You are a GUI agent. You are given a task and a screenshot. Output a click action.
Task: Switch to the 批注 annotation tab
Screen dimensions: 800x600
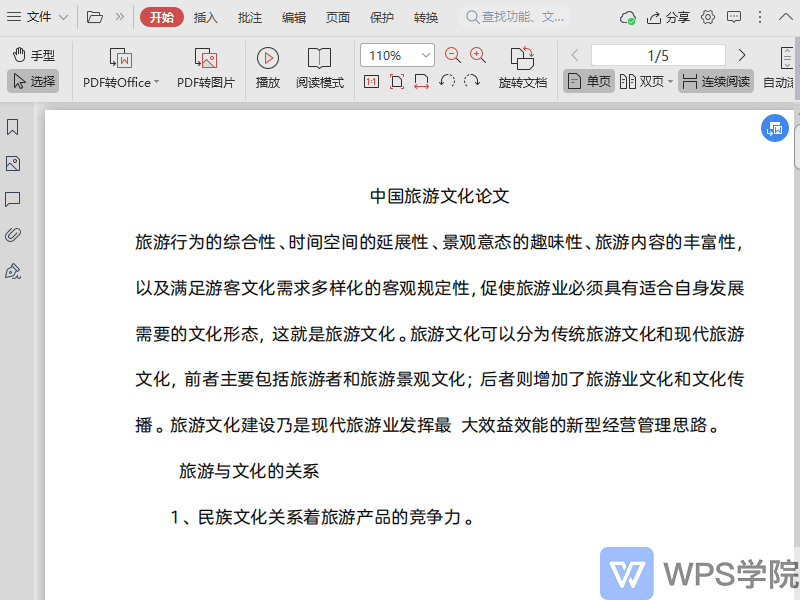(250, 17)
